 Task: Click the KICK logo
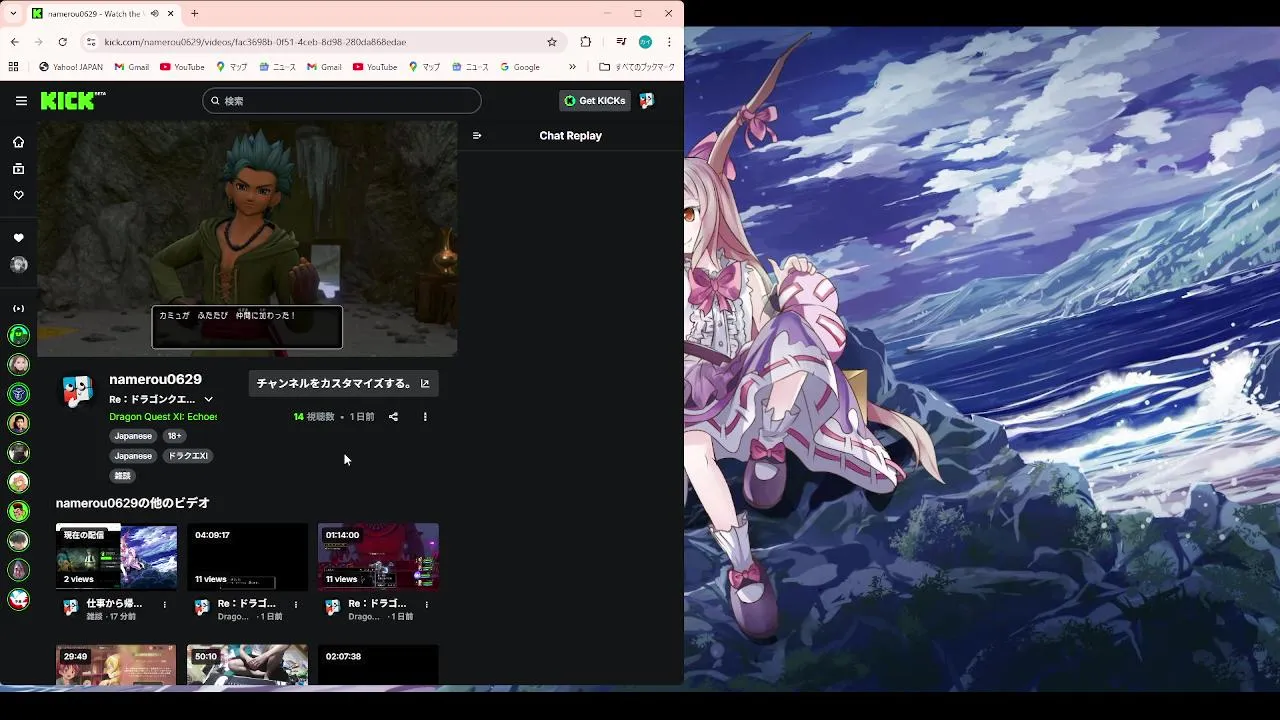point(72,100)
